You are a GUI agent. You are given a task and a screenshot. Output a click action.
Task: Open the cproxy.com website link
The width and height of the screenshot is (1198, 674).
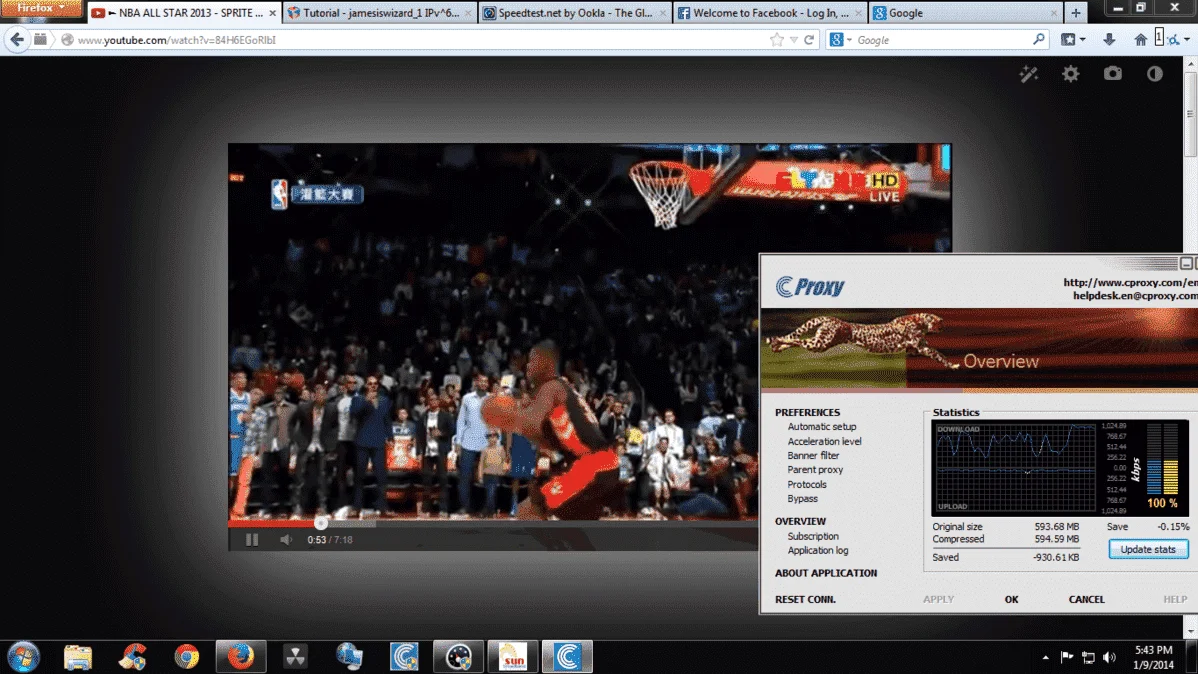1130,283
